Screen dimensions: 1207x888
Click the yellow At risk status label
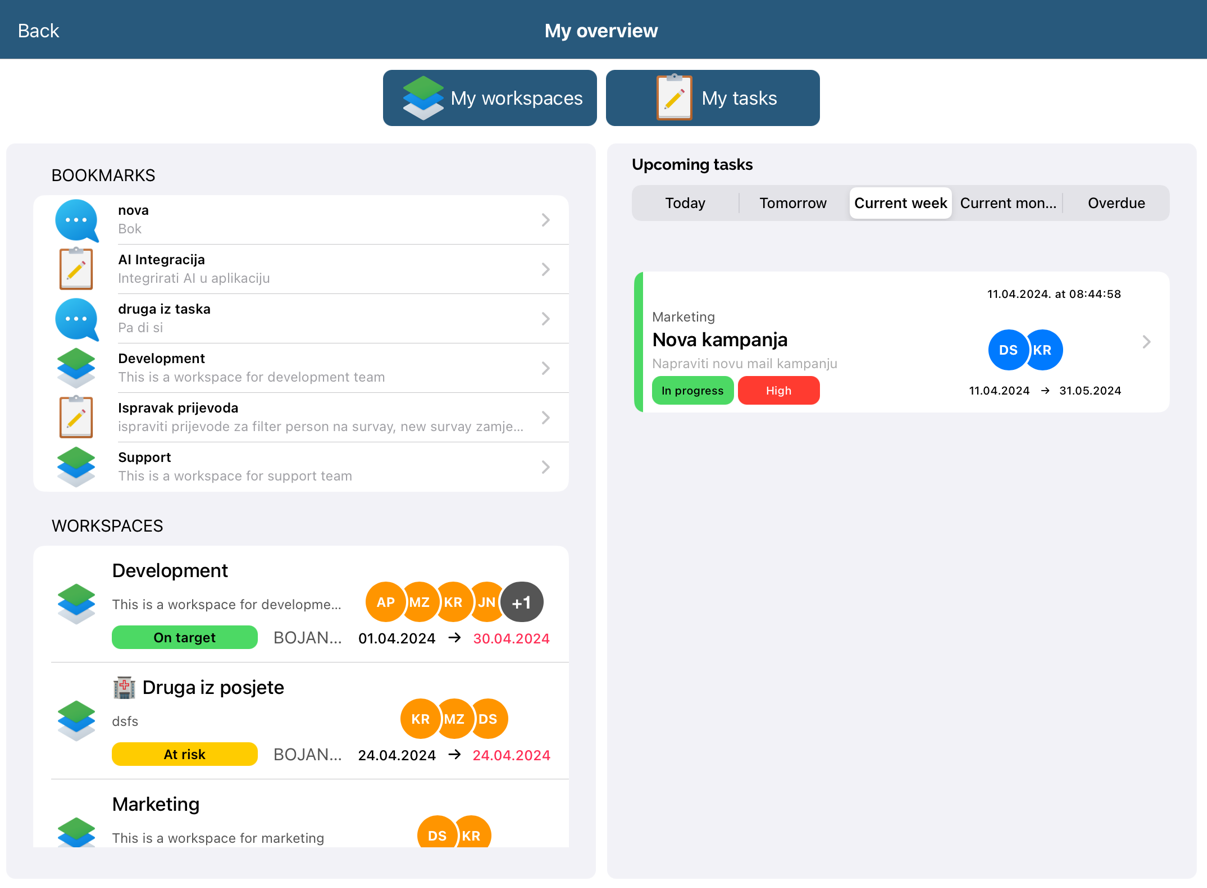tap(184, 755)
